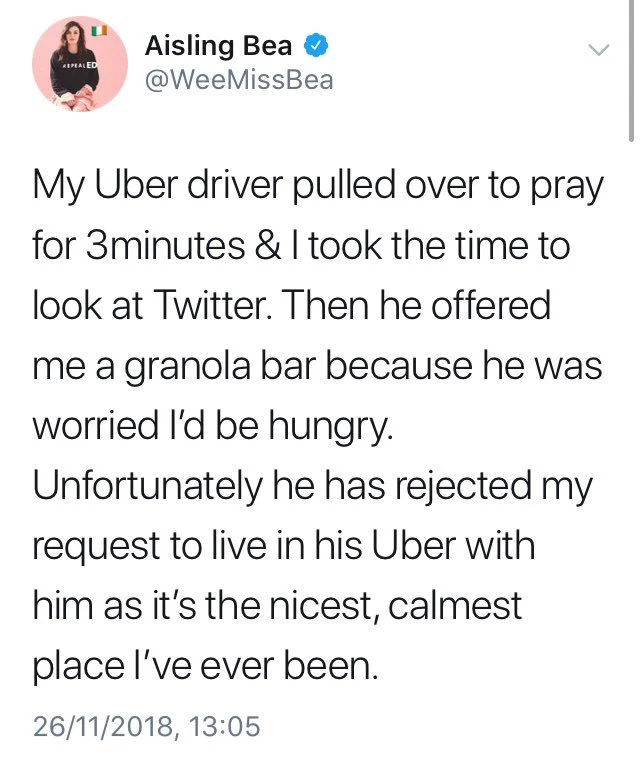Open the 26/11/2018, 13:05 timestamp
This screenshot has height=758, width=640.
(146, 724)
